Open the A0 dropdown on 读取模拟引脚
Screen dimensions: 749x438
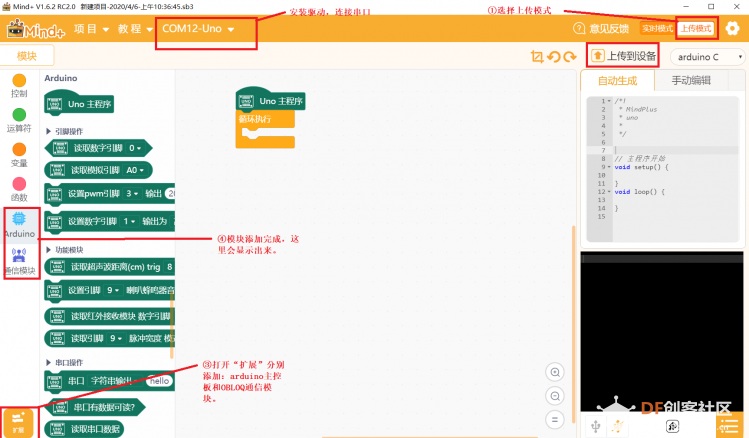(135, 170)
